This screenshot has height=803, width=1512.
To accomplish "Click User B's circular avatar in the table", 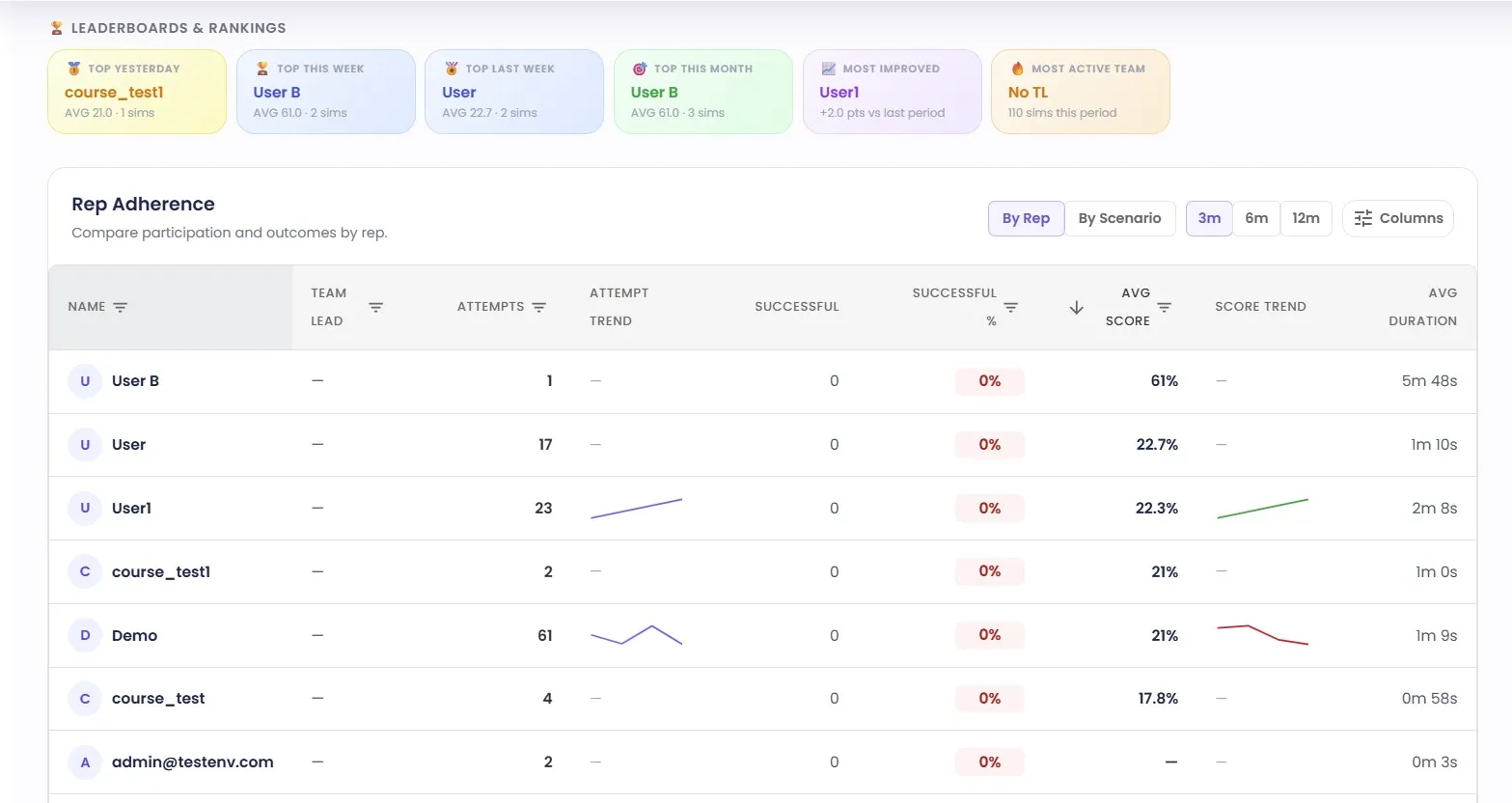I will 85,380.
